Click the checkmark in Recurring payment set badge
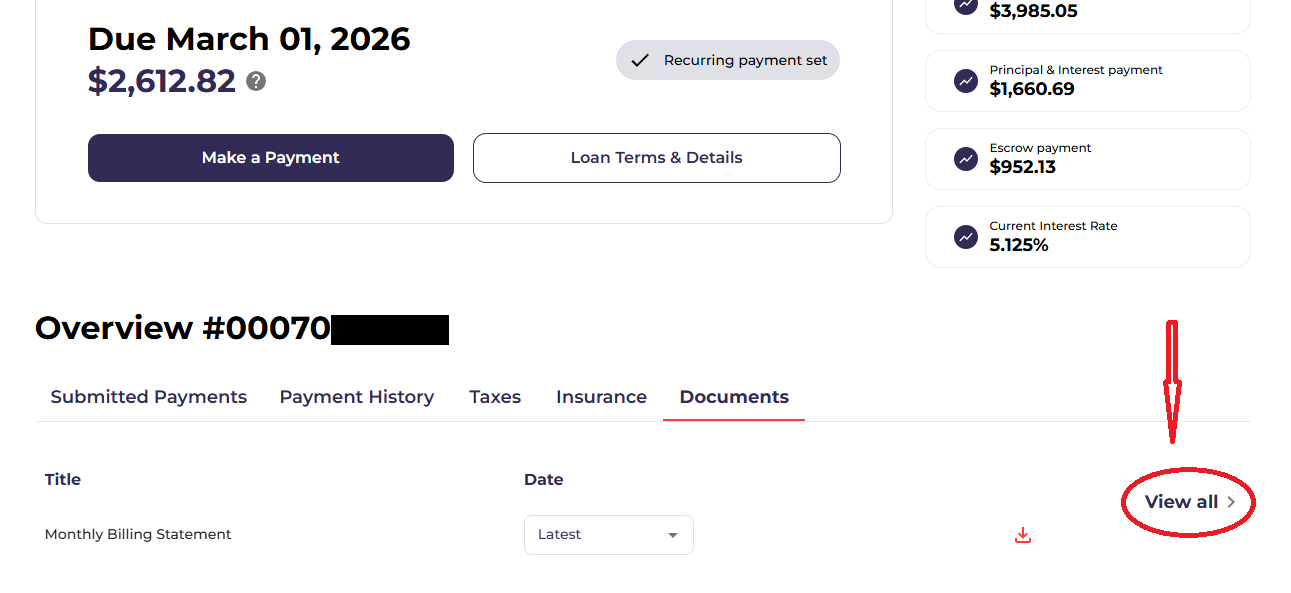Viewport: 1291px width, 593px height. click(640, 60)
